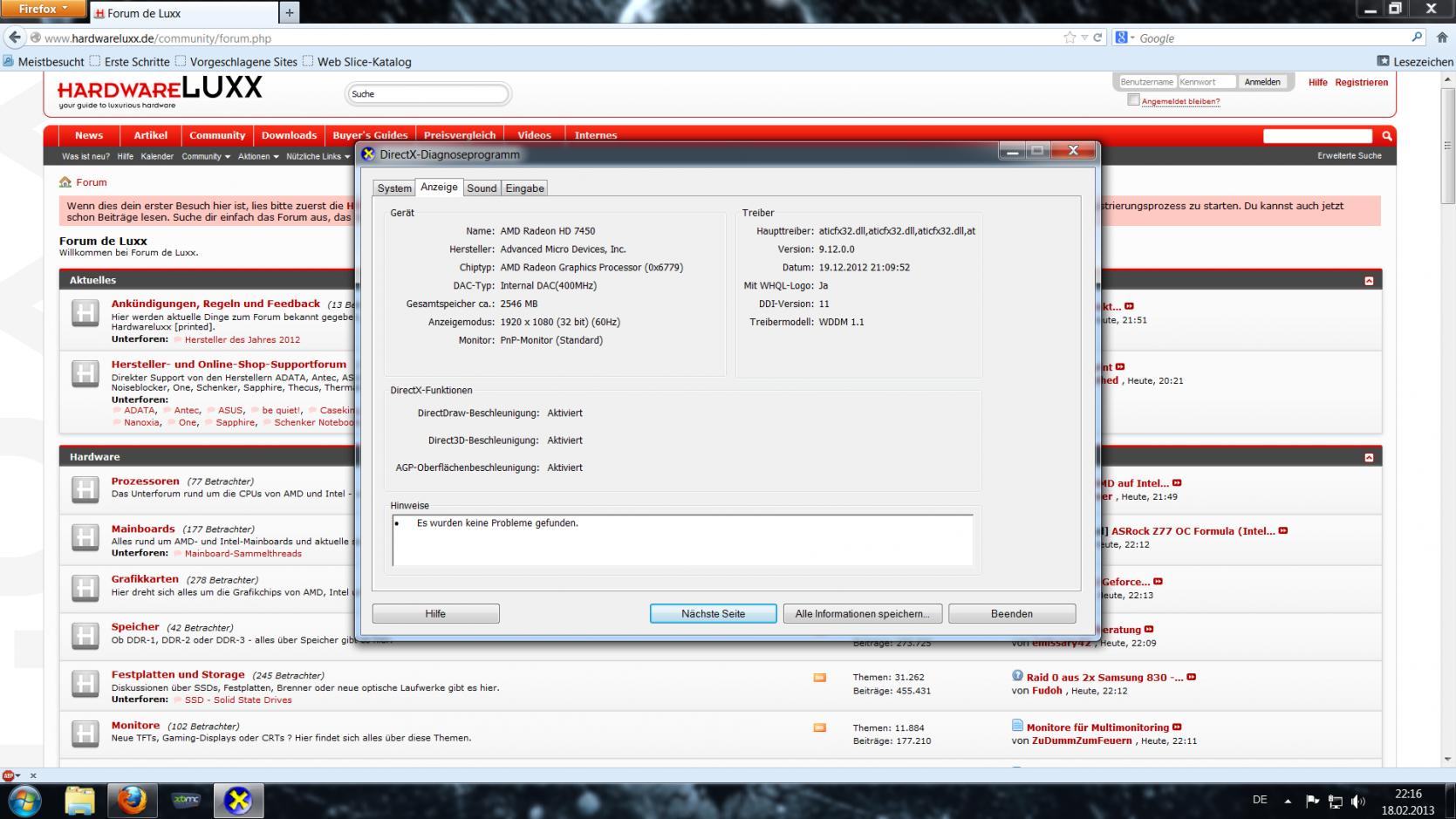
Task: Click the forum icon beside Mainboards
Action: point(85,537)
